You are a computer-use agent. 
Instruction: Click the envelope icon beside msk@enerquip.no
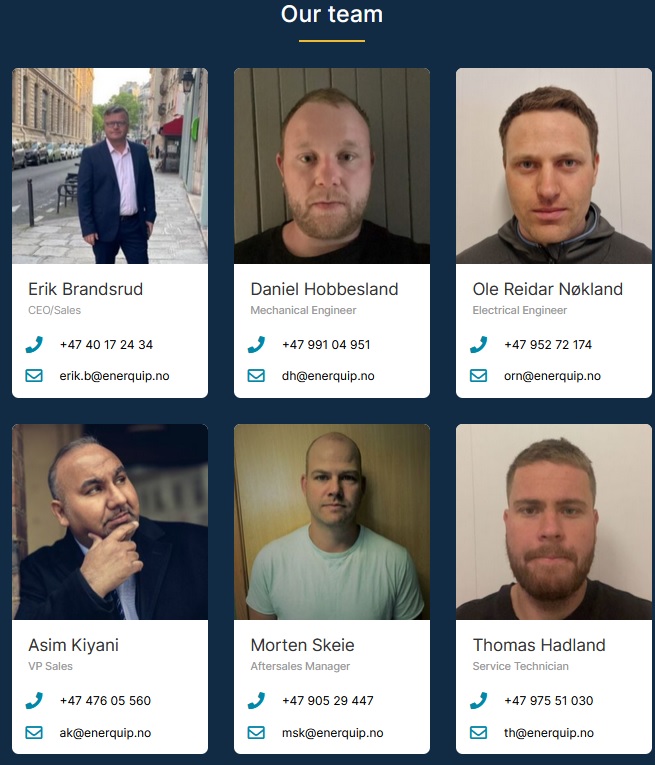tap(256, 732)
